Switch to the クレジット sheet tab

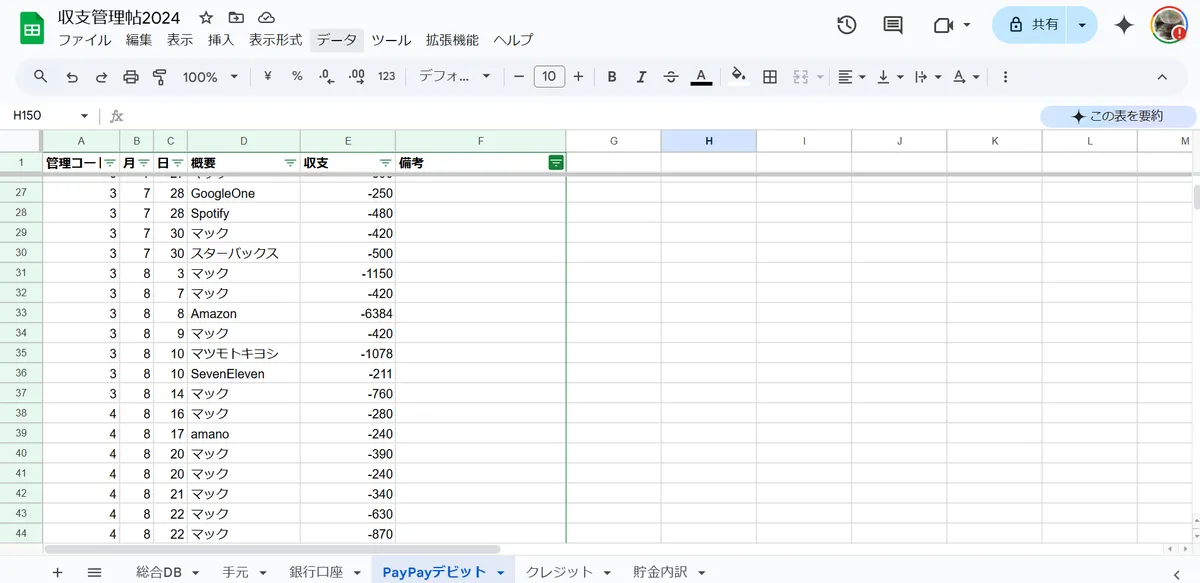[x=559, y=572]
